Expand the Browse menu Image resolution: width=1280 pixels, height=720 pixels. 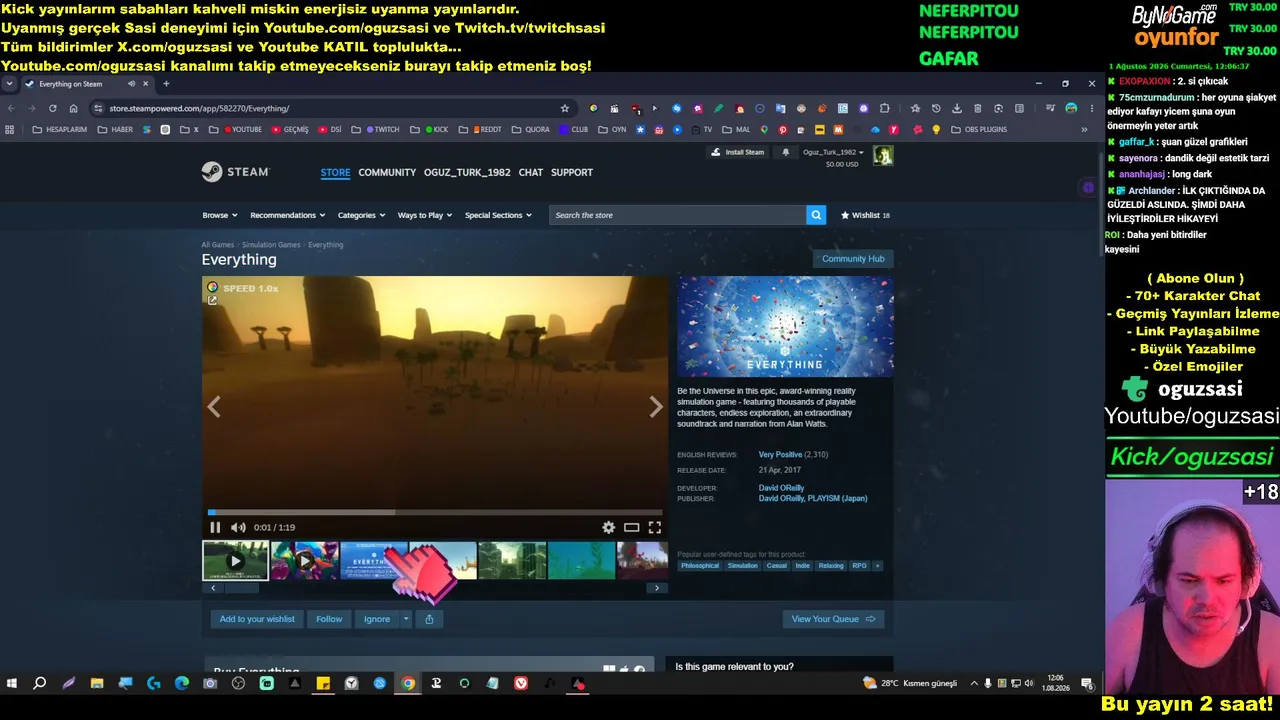coord(220,215)
